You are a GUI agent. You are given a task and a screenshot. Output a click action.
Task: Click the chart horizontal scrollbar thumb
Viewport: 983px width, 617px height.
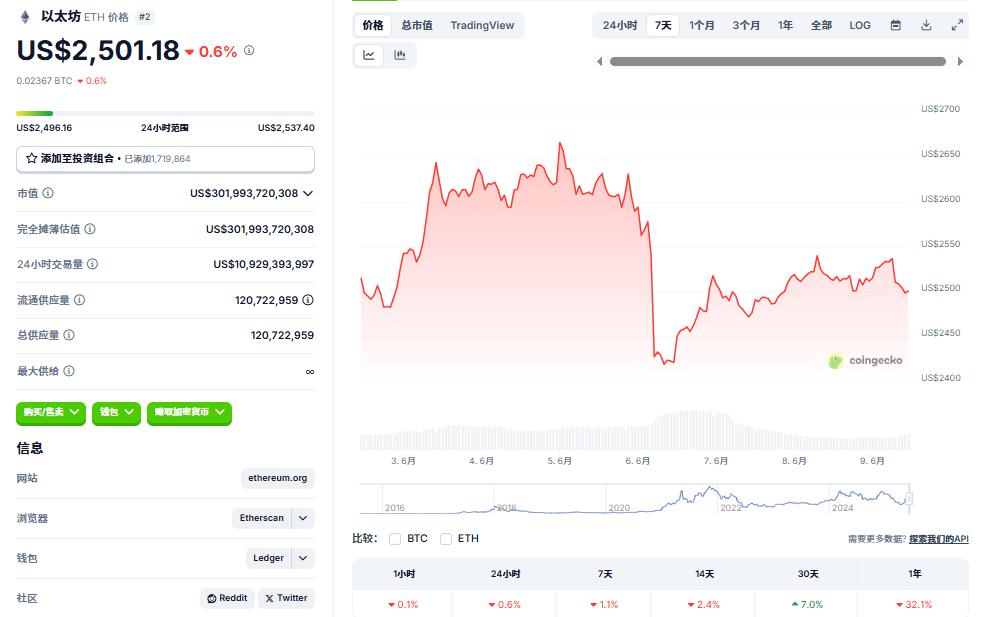[778, 61]
